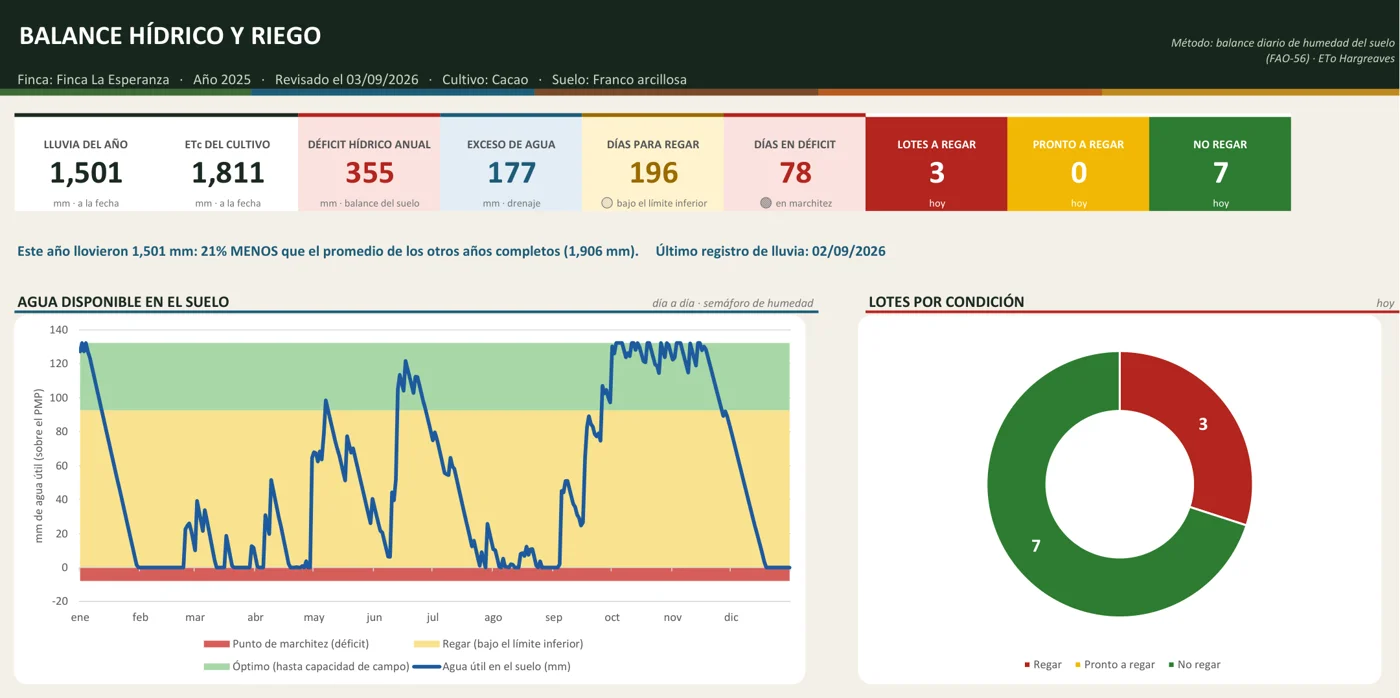Click the 'mm · drenaje' caption
This screenshot has width=1400, height=698.
tap(511, 203)
